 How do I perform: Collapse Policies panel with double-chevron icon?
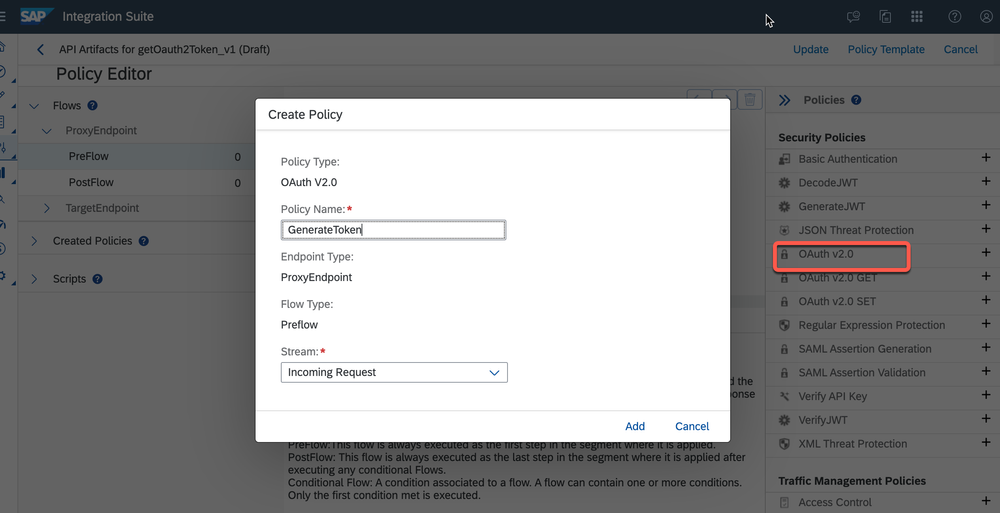coord(784,100)
